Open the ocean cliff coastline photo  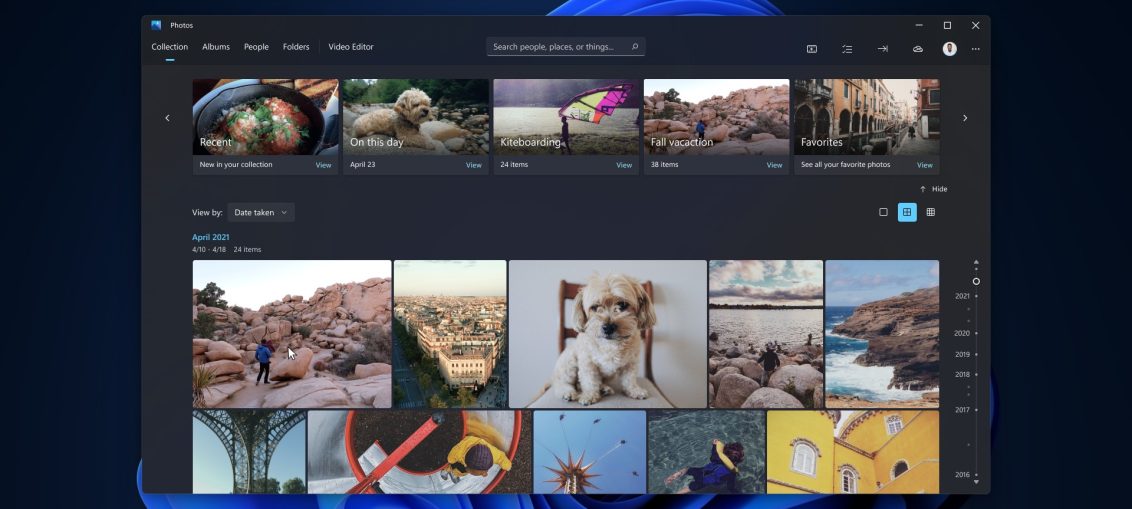tap(882, 334)
